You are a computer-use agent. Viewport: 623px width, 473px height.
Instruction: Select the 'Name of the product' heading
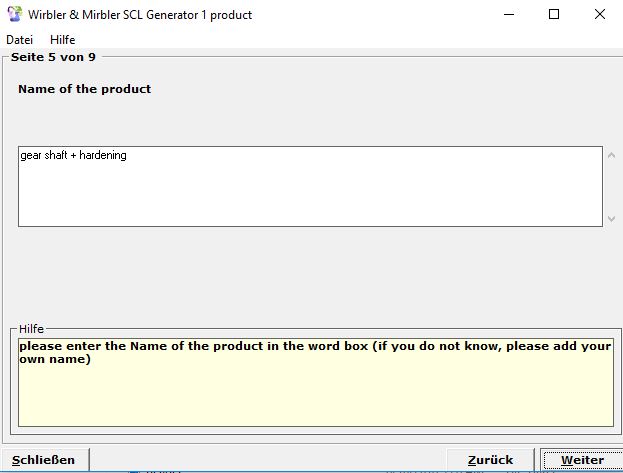pyautogui.click(x=84, y=89)
